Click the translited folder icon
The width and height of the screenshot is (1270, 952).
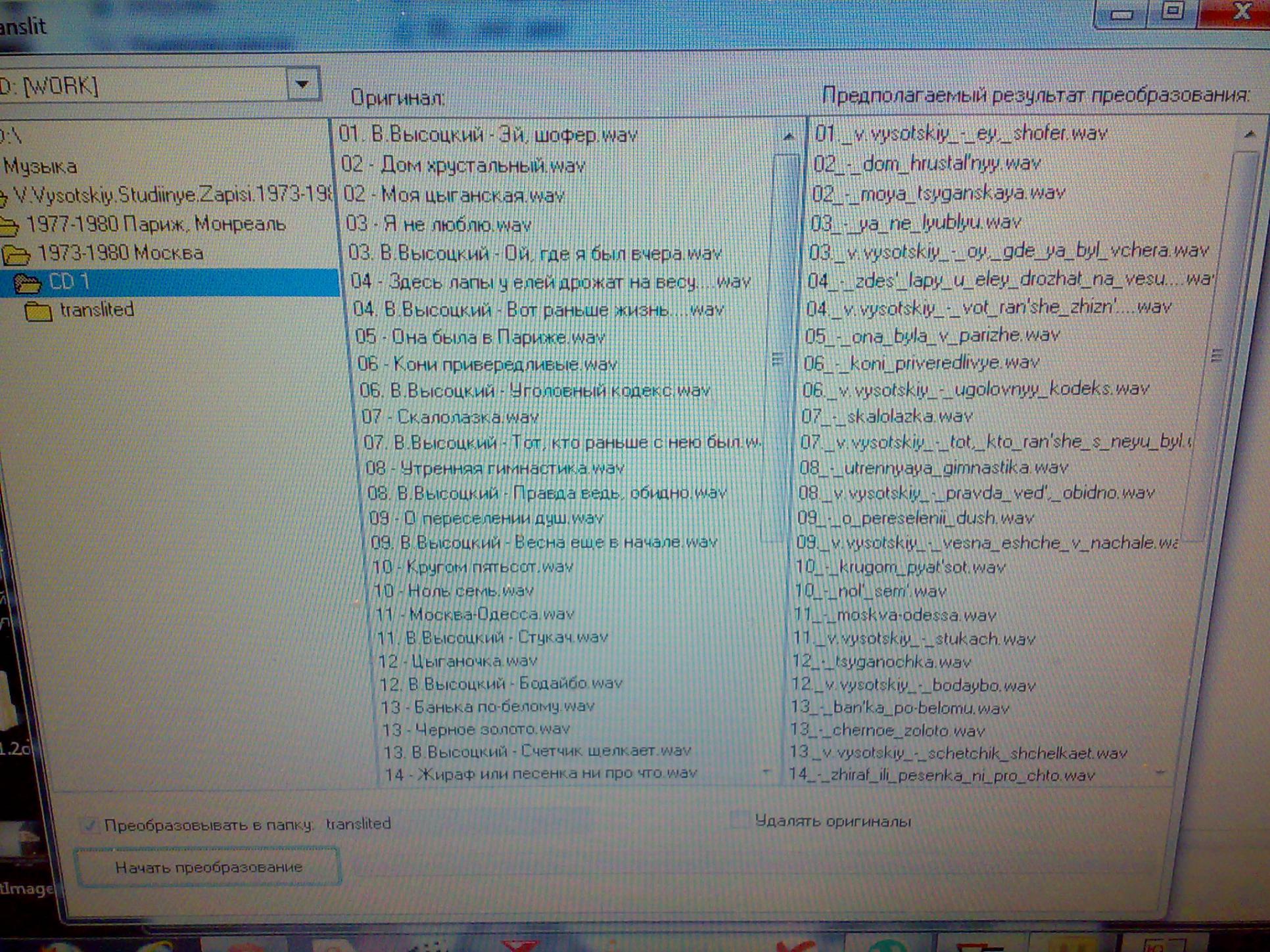pos(38,311)
